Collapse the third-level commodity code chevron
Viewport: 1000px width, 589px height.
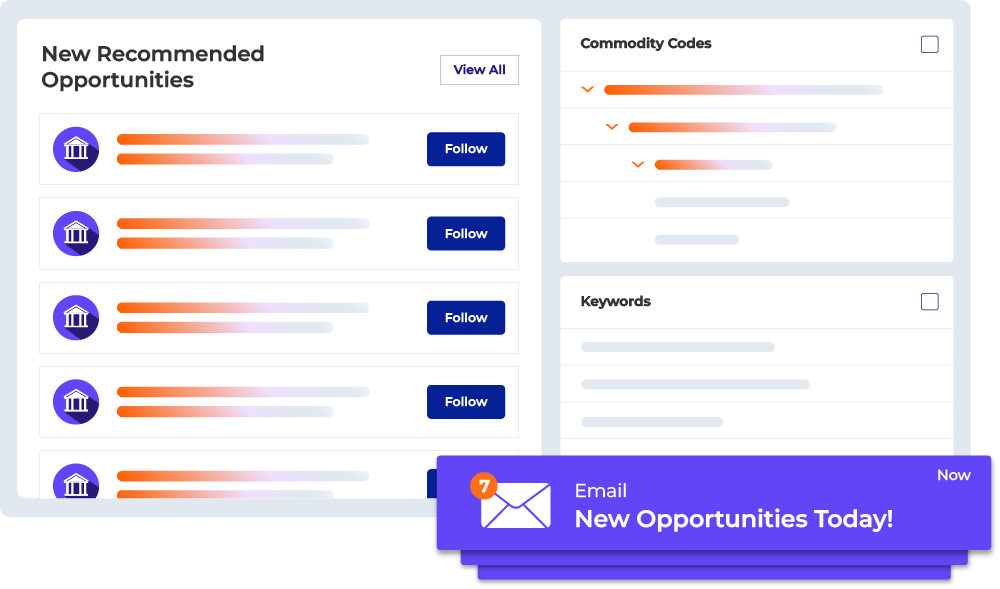coord(638,164)
